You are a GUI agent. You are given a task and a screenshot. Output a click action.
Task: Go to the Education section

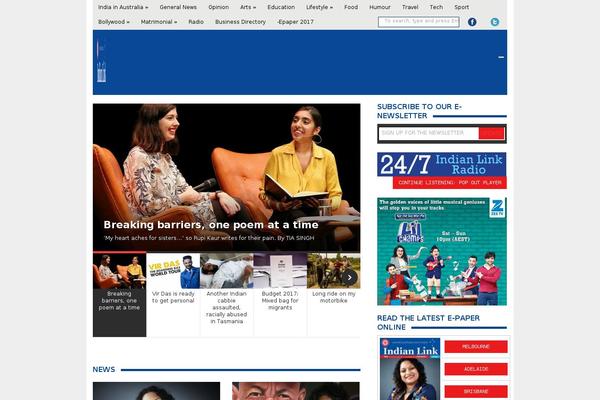coord(281,7)
